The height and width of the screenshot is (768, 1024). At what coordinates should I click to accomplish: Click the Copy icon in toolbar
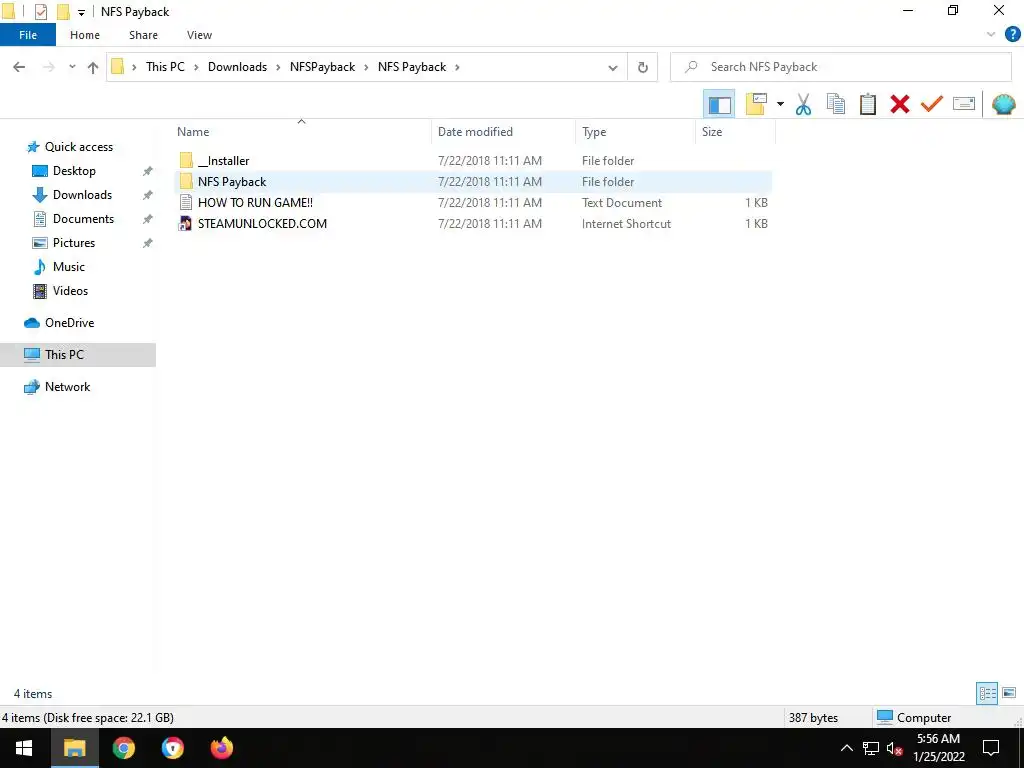coord(835,104)
